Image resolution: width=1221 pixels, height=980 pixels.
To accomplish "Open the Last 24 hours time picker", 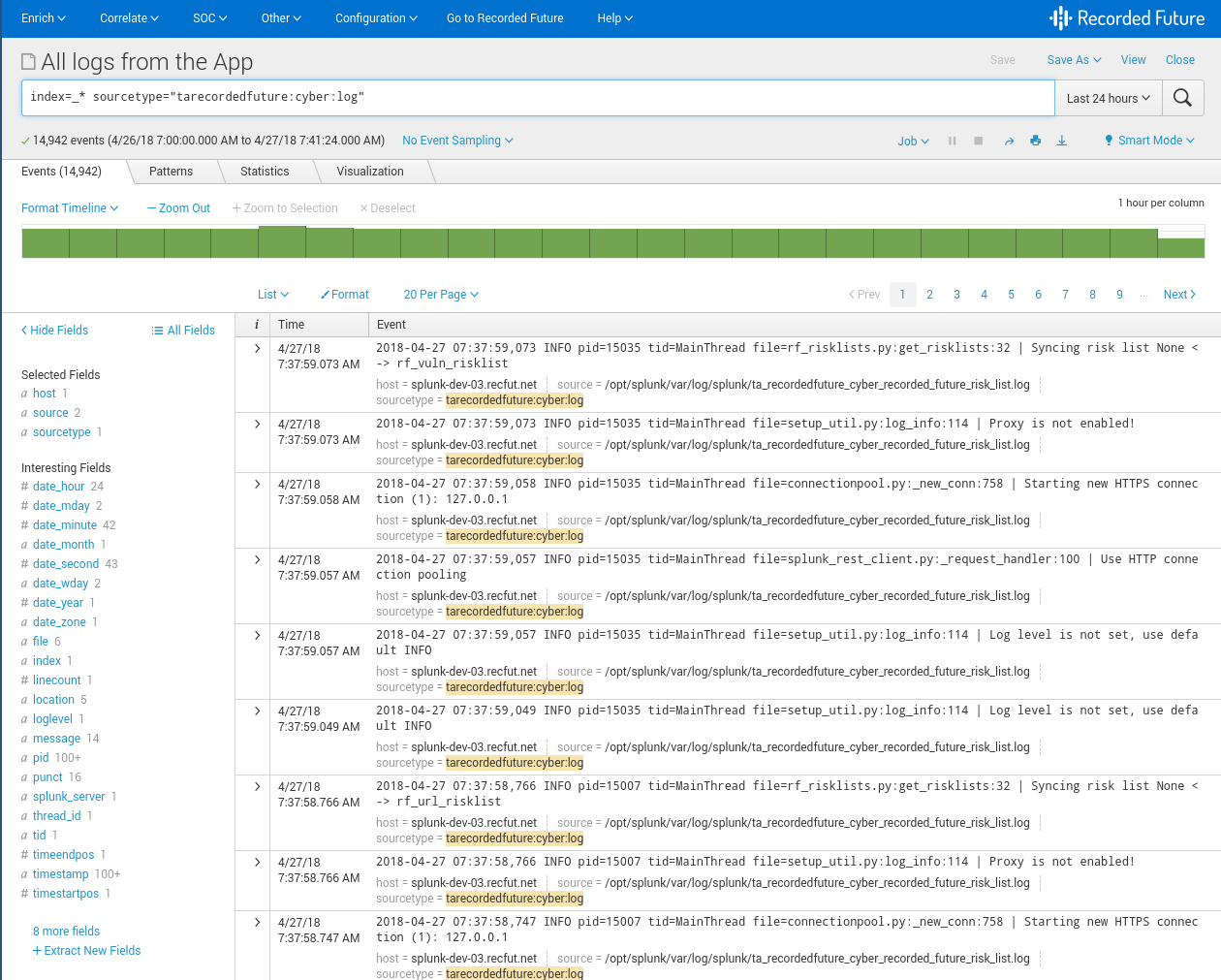I will tap(1108, 98).
